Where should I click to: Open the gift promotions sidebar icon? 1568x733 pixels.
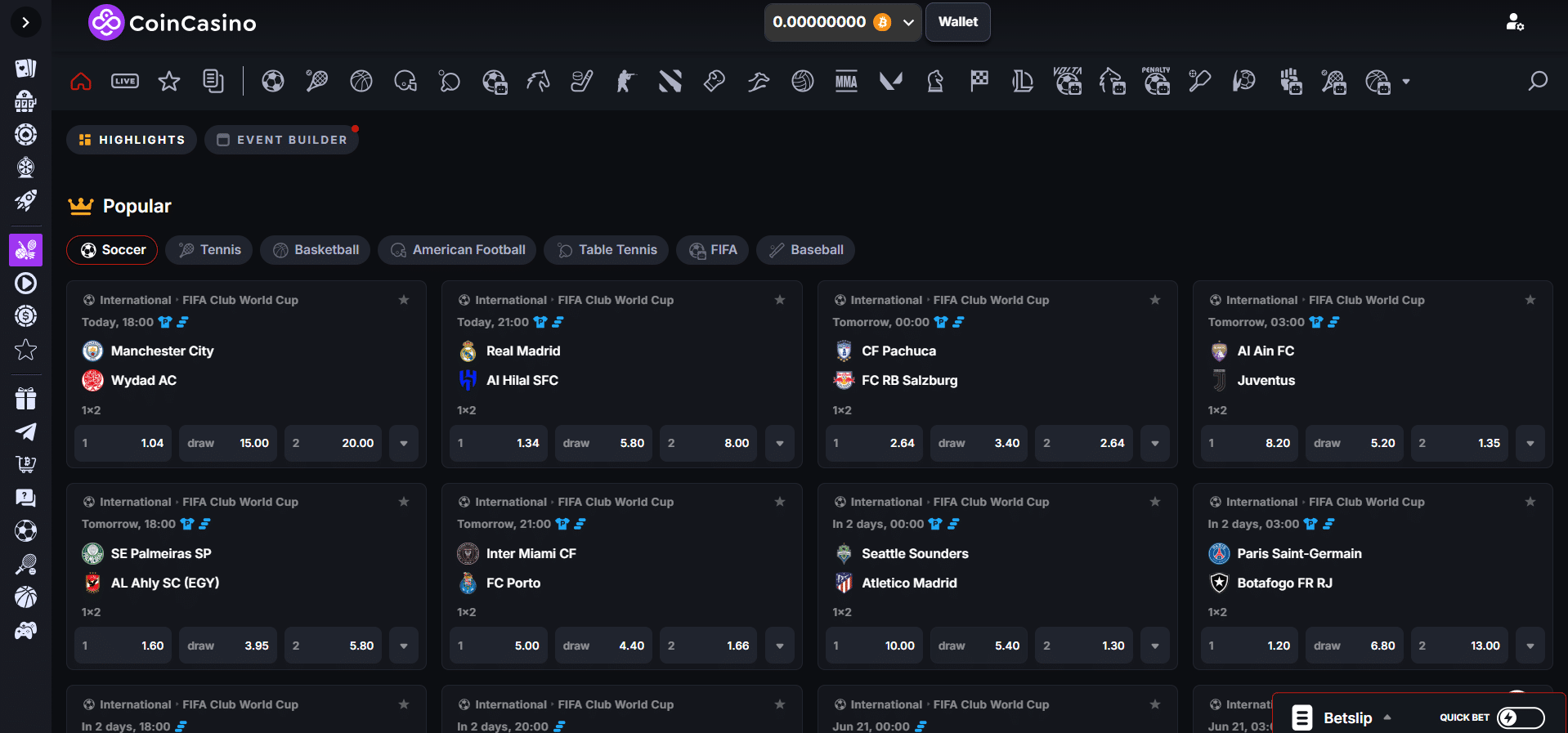tap(26, 399)
